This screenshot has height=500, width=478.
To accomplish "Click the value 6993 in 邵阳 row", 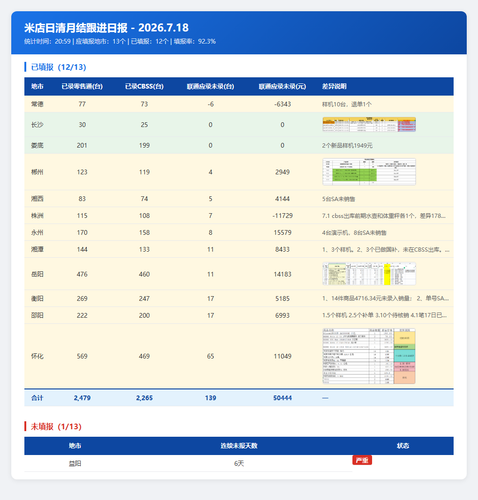I will pyautogui.click(x=282, y=315).
